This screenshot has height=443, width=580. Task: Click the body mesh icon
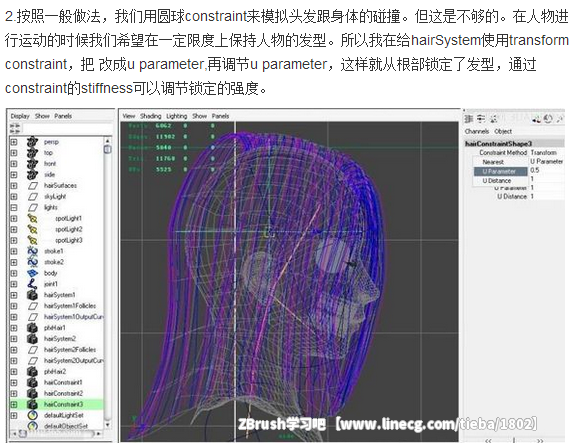coord(33,273)
